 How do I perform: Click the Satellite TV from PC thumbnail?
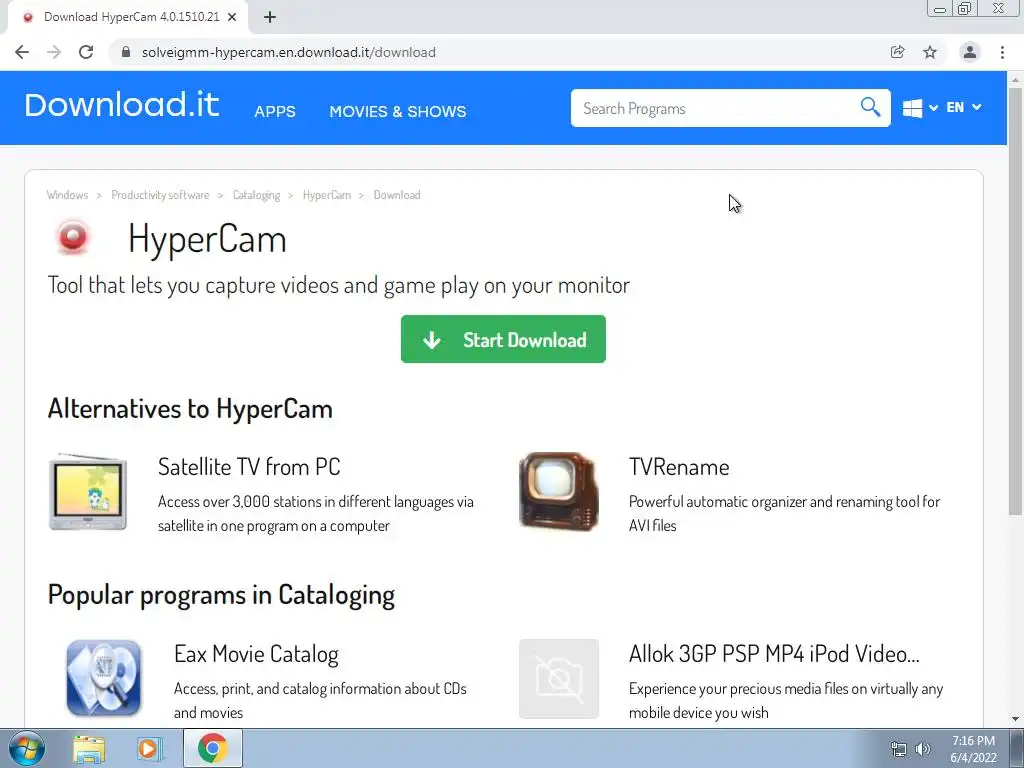88,492
